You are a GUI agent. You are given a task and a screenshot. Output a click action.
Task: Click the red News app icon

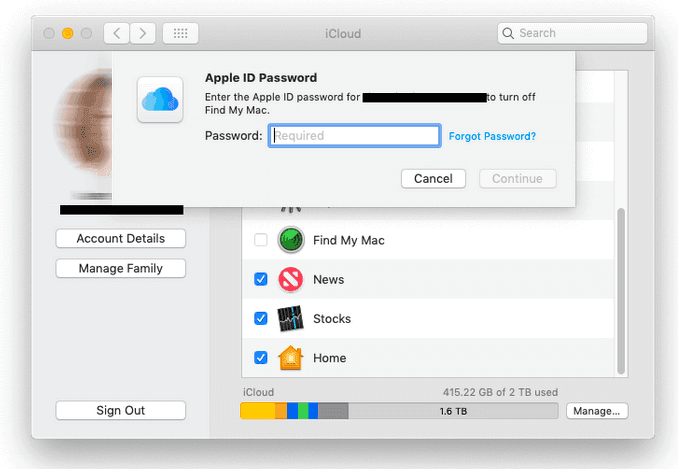(x=290, y=279)
